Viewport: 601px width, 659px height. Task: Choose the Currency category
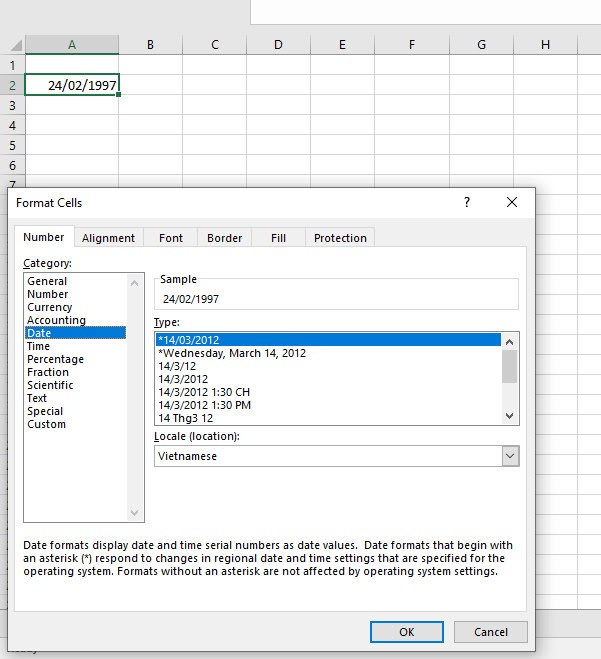point(76,307)
